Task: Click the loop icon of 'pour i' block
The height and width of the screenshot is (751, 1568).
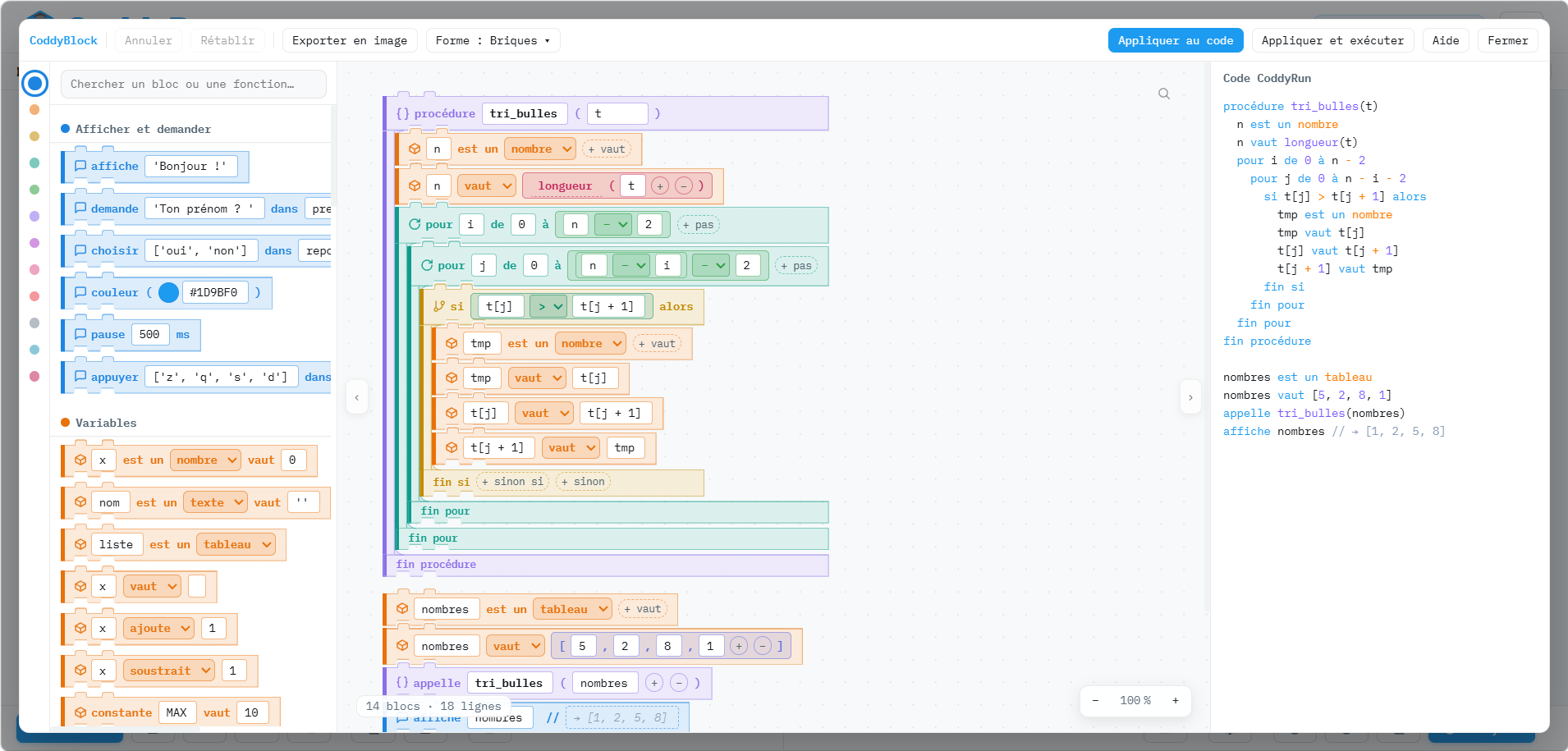Action: click(415, 224)
